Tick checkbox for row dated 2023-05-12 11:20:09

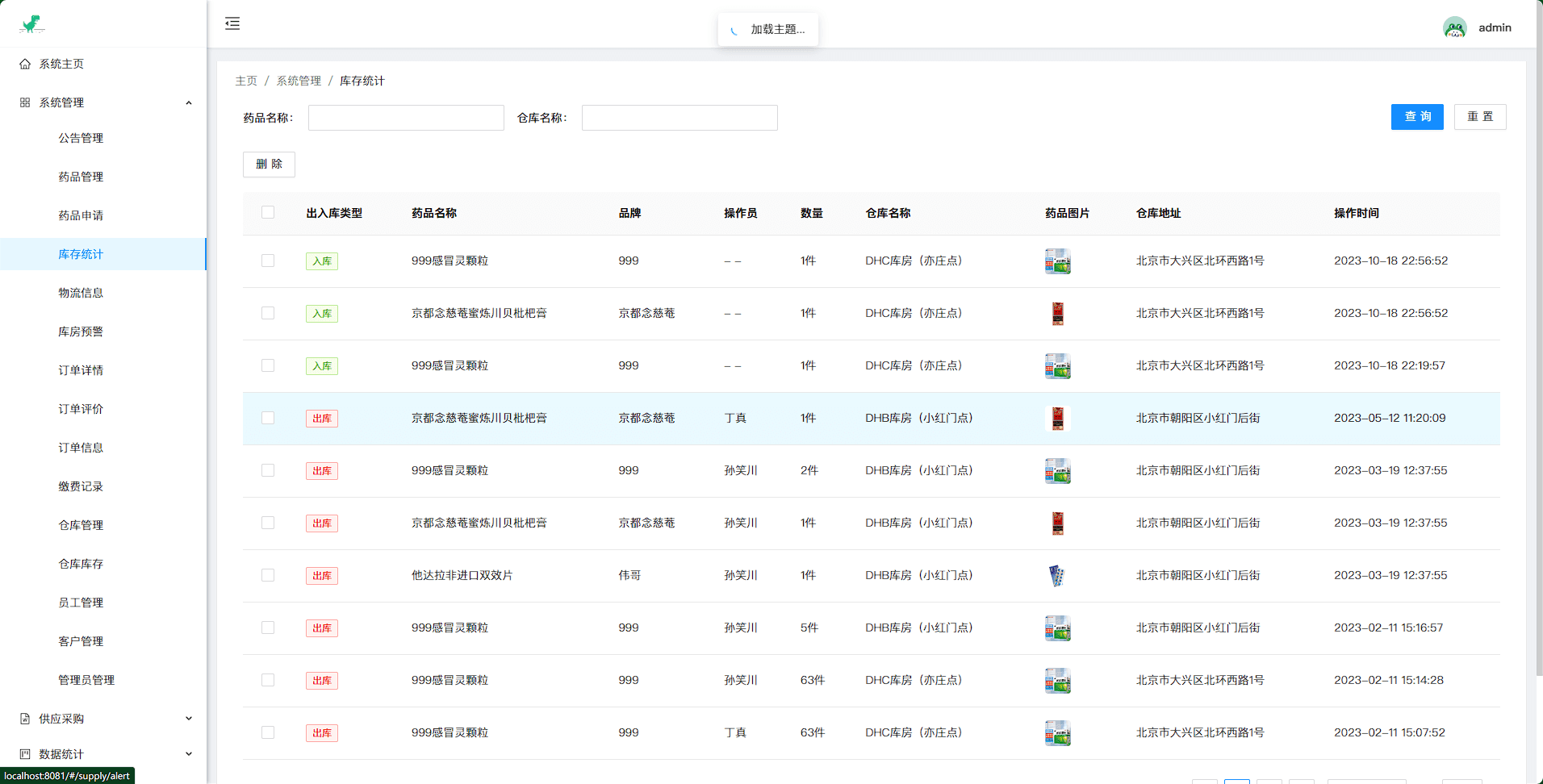point(268,418)
